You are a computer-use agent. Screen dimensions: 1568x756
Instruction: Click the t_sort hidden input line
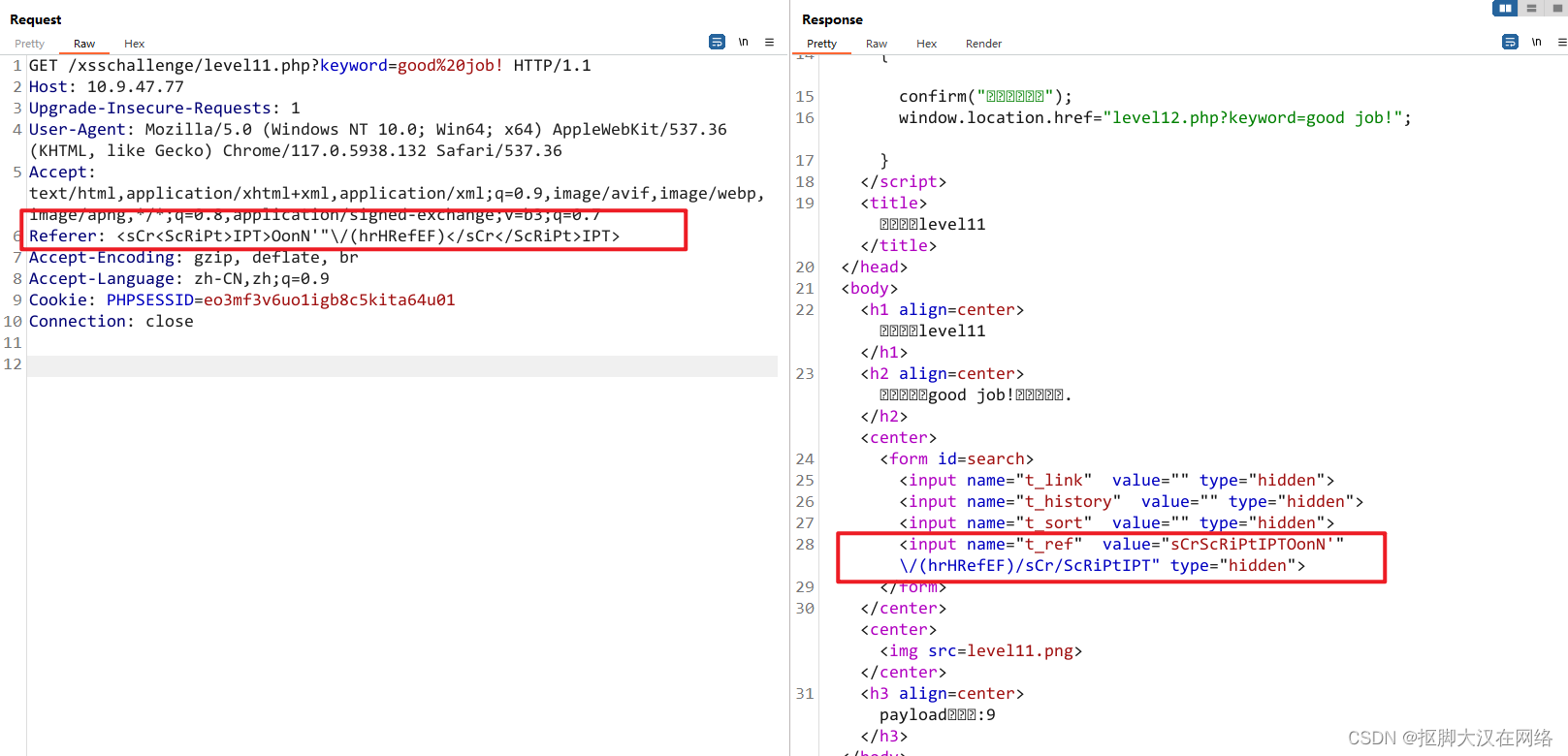pyautogui.click(x=1116, y=522)
